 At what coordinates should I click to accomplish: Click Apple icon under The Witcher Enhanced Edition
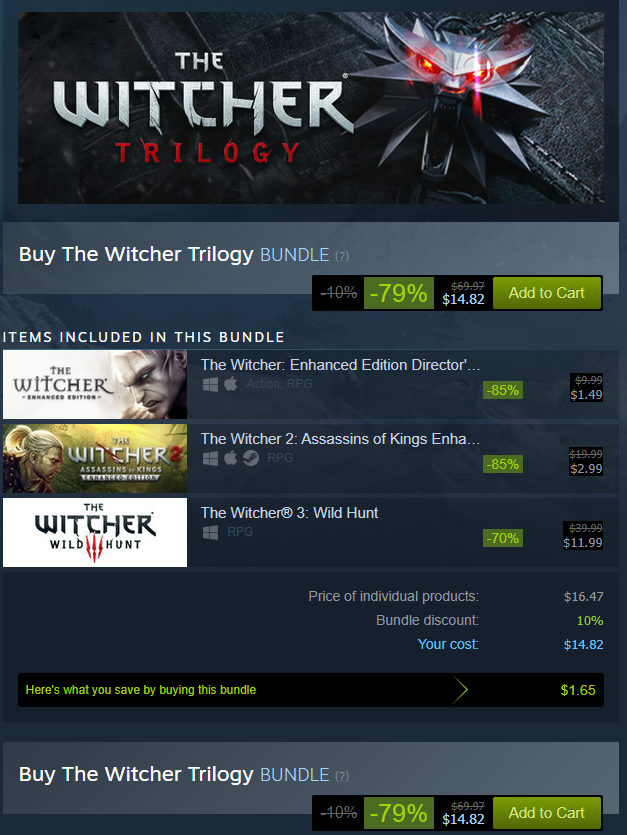point(231,384)
